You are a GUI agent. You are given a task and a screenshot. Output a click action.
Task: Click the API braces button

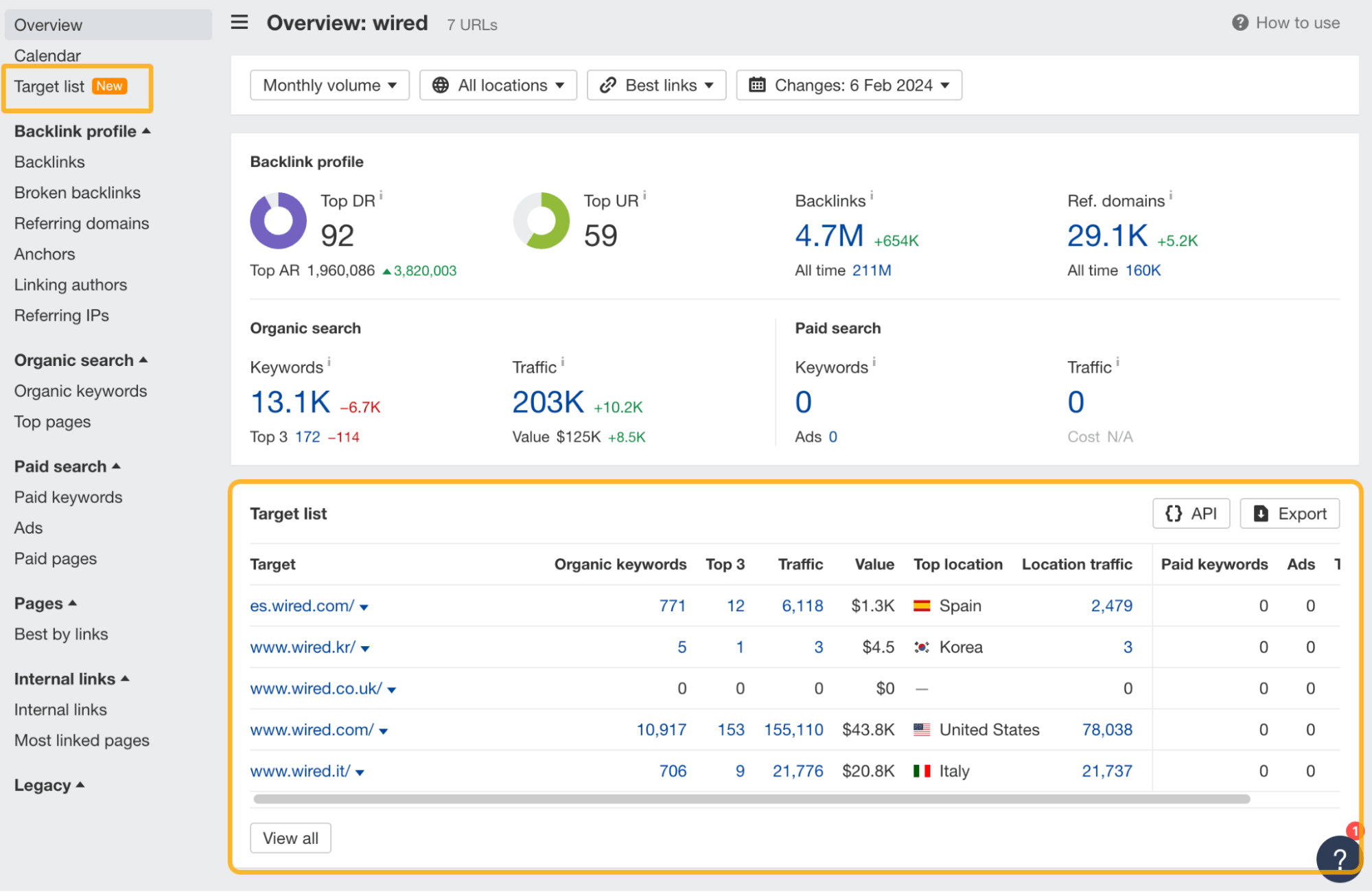pos(1191,514)
